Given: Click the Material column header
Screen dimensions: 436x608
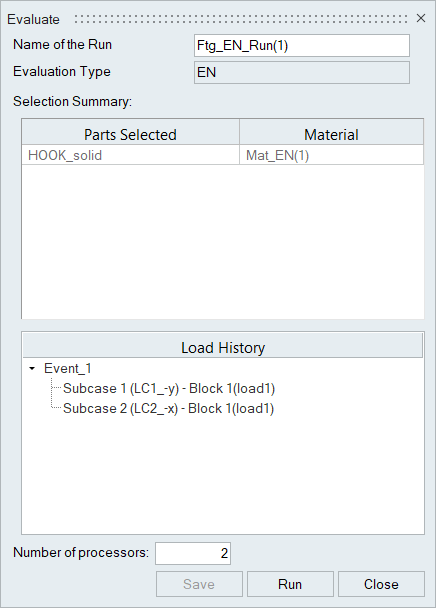Looking at the screenshot, I should coord(332,135).
